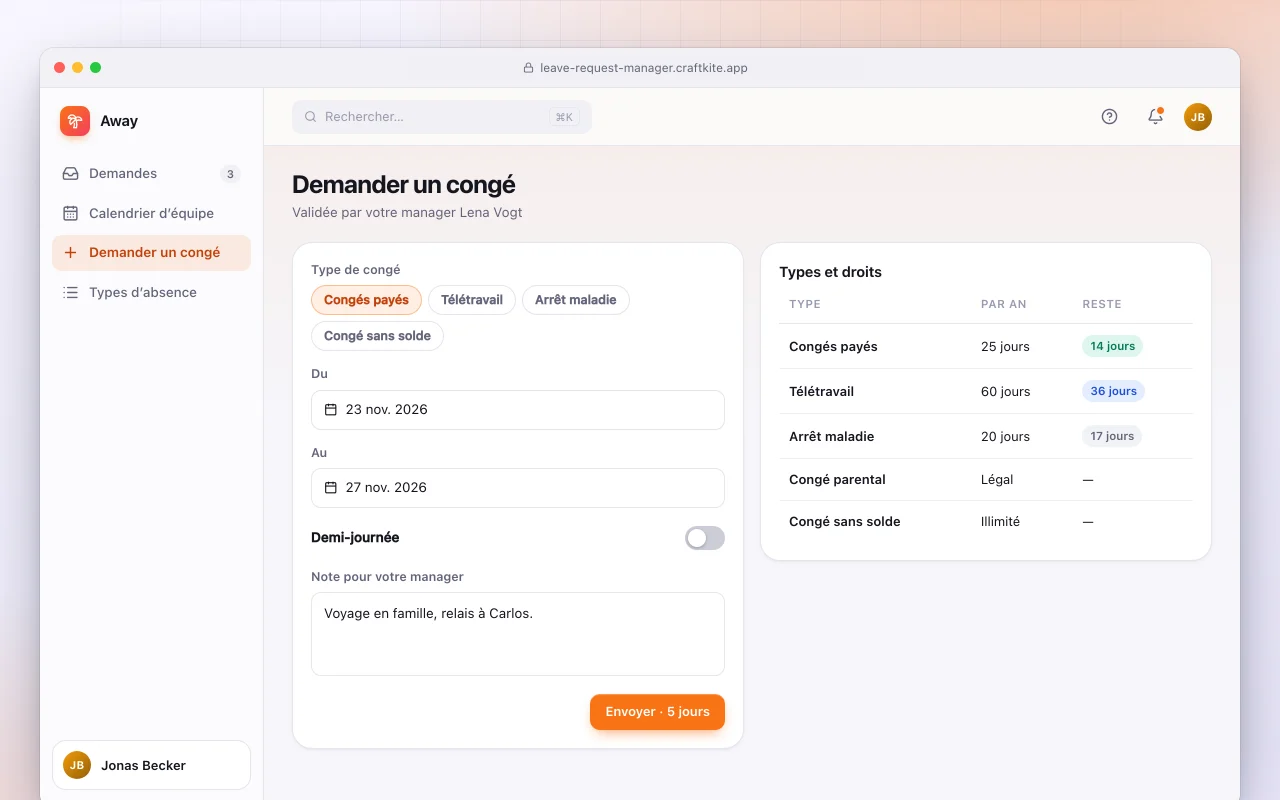Open Jonas Becker profile card
The width and height of the screenshot is (1280, 800).
click(x=151, y=765)
